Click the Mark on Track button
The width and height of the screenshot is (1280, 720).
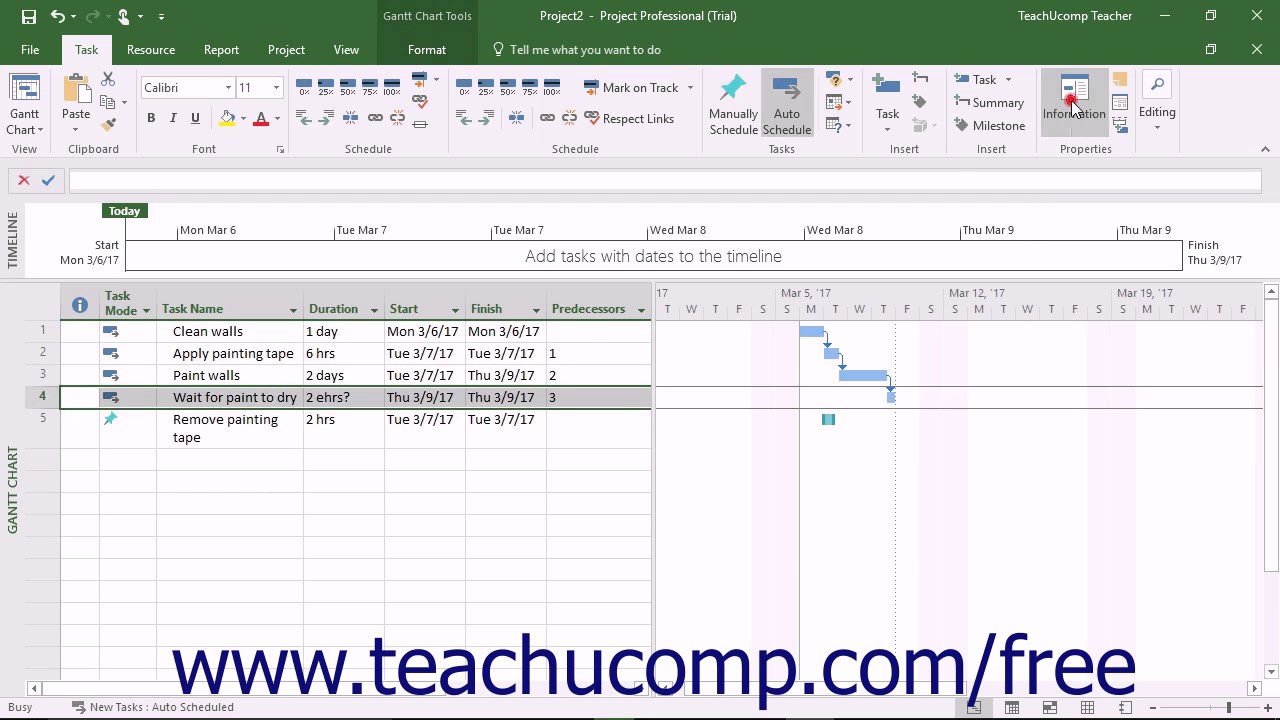631,88
